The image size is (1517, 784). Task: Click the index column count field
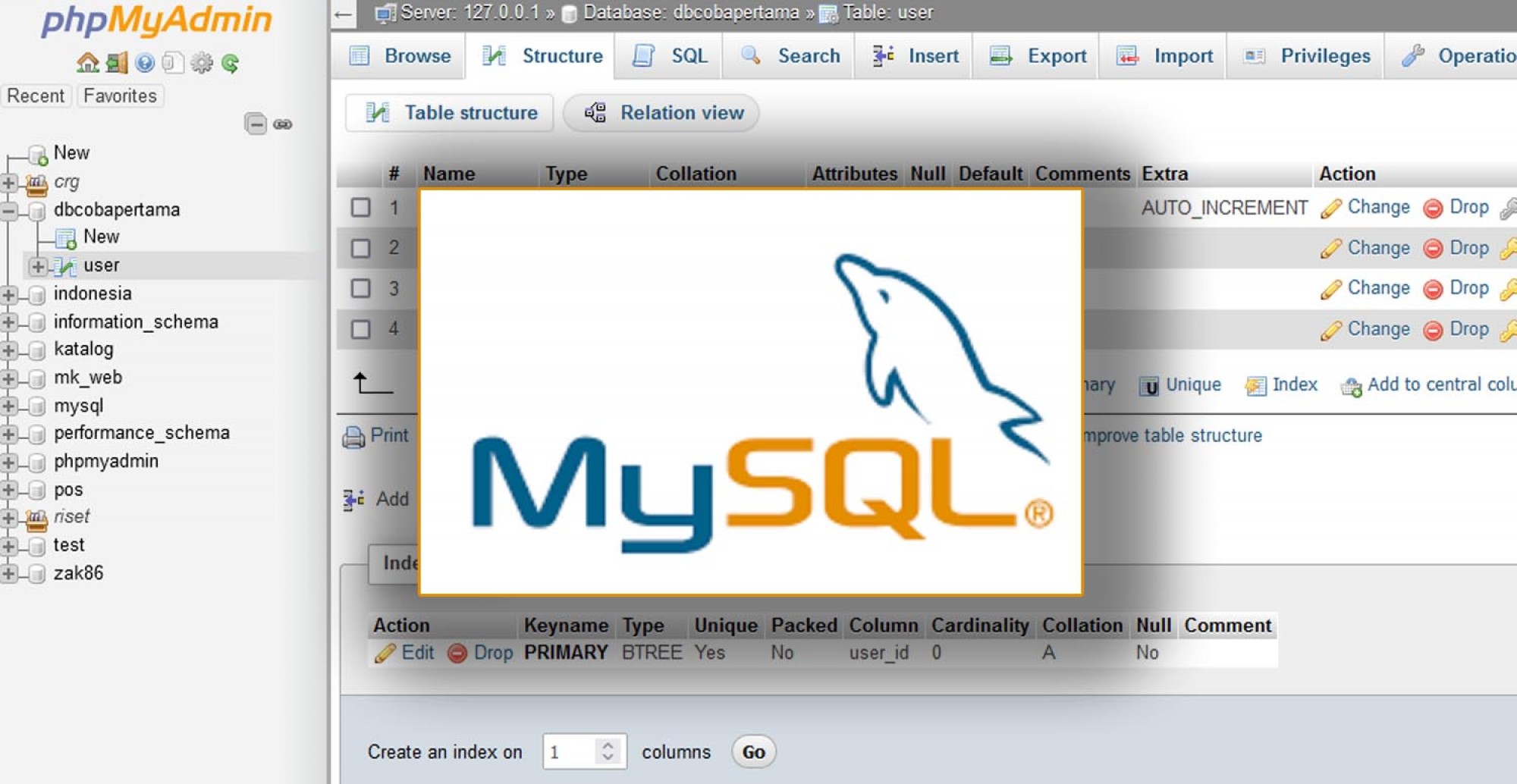click(585, 752)
